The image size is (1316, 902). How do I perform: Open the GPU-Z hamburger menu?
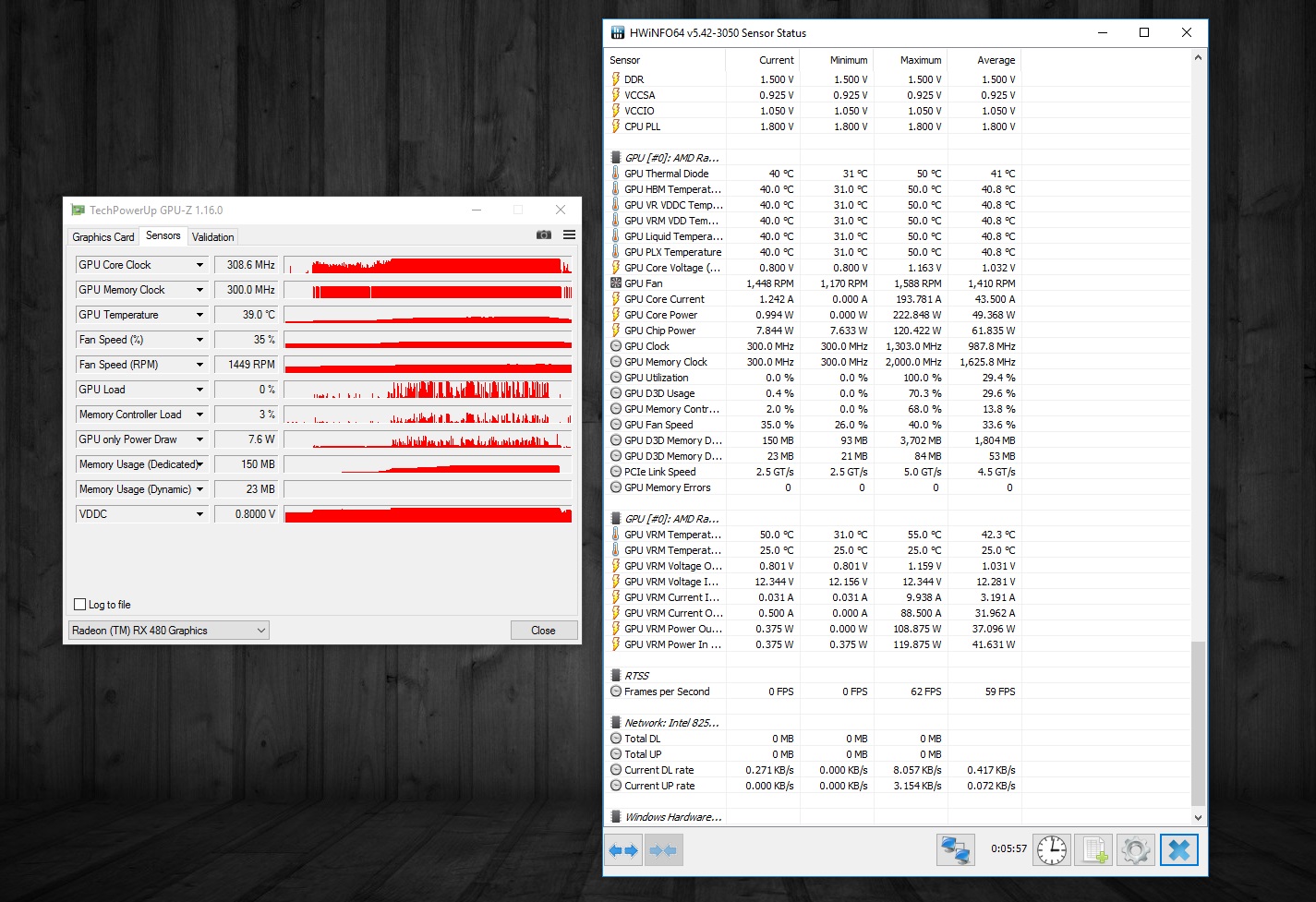[x=569, y=235]
